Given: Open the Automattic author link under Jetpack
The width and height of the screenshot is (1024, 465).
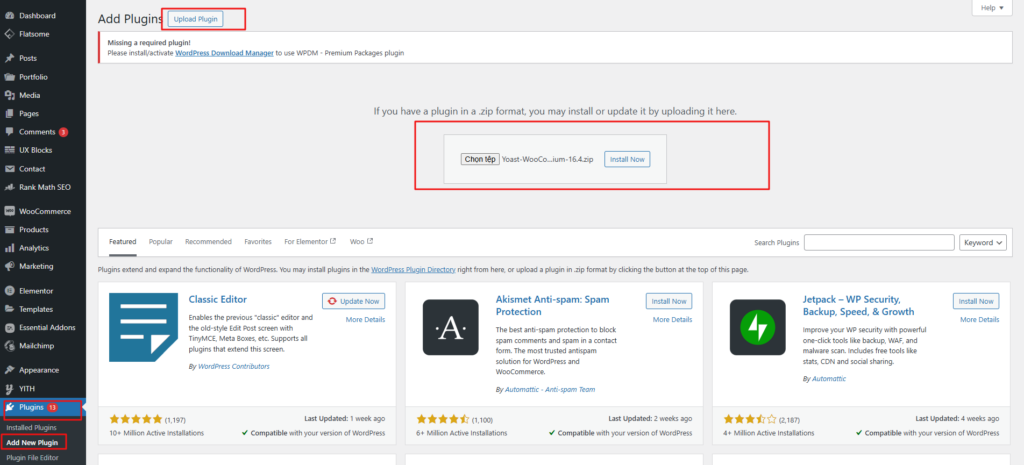Looking at the screenshot, I should coord(829,379).
